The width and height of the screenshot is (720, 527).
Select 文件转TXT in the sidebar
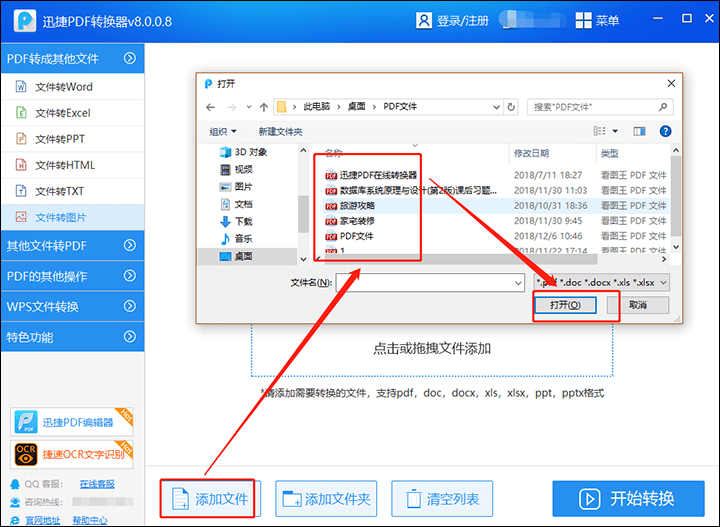[x=73, y=191]
